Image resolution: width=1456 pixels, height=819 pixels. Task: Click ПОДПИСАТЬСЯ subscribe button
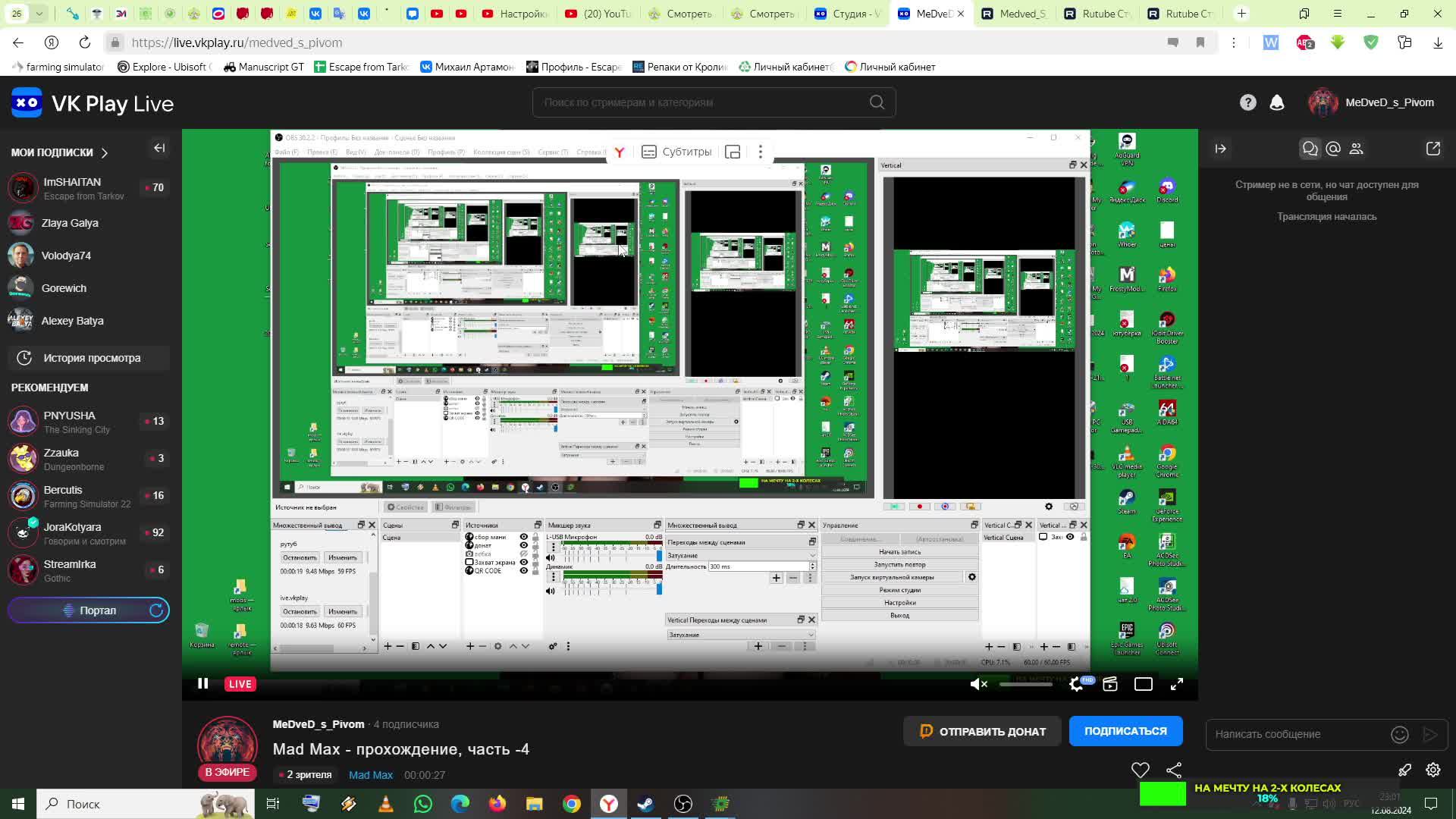click(1125, 731)
